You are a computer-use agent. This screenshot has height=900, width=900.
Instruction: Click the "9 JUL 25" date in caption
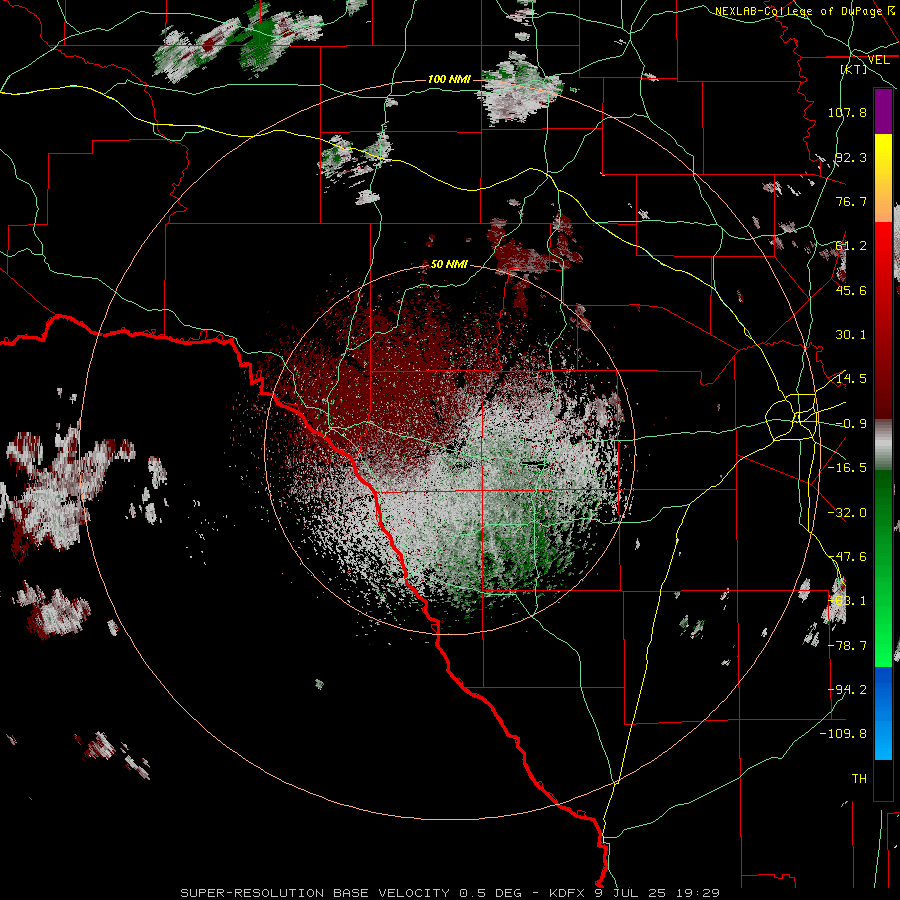pos(630,893)
